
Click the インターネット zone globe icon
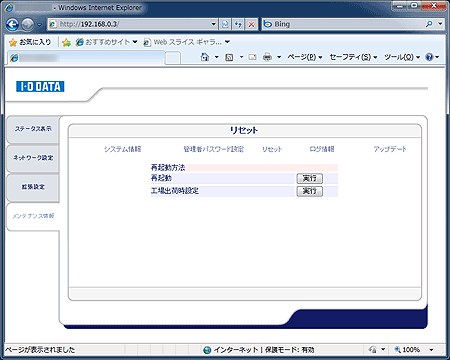(x=207, y=350)
